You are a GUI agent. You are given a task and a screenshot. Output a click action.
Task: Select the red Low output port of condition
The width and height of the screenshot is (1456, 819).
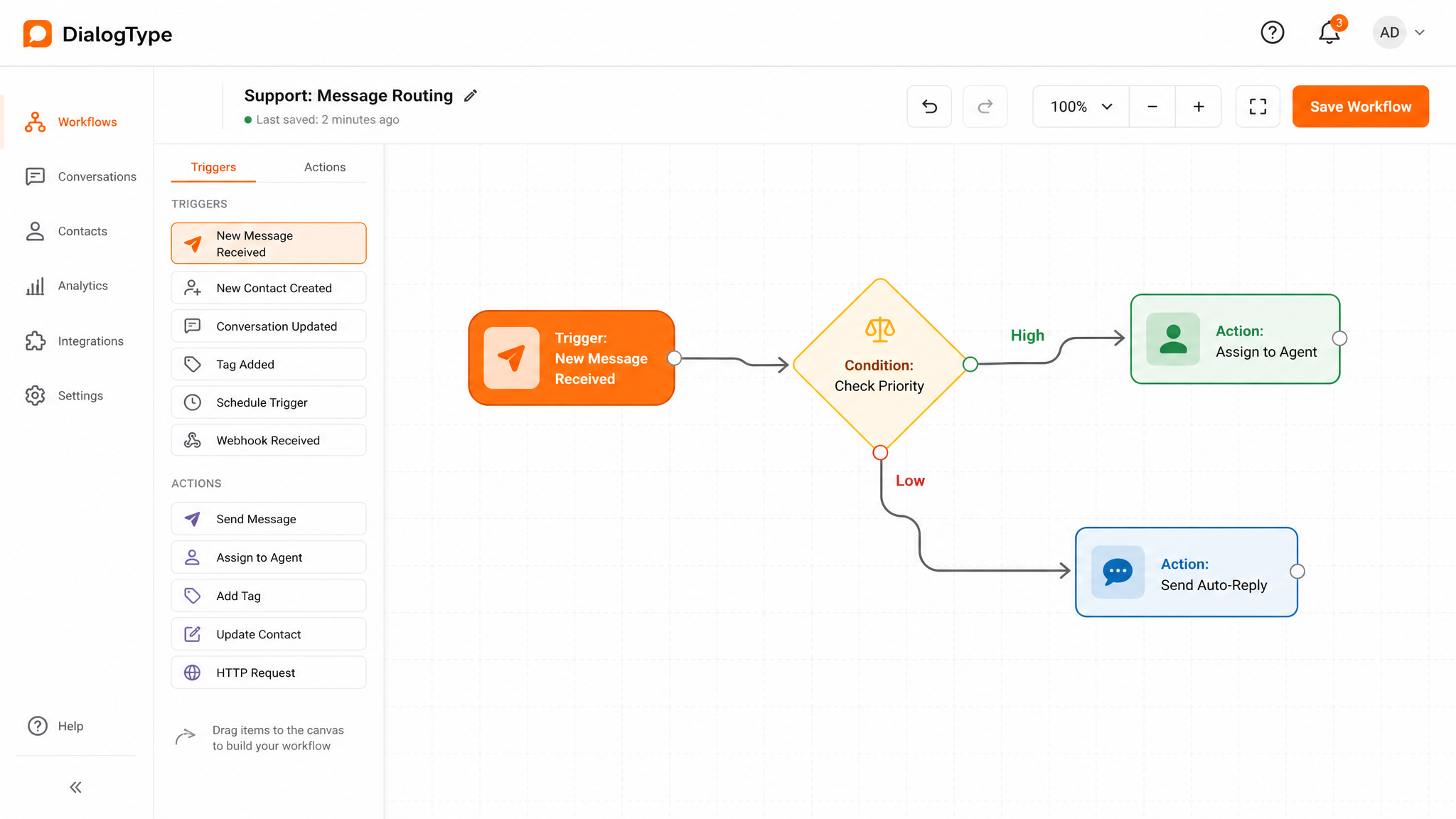pos(880,452)
